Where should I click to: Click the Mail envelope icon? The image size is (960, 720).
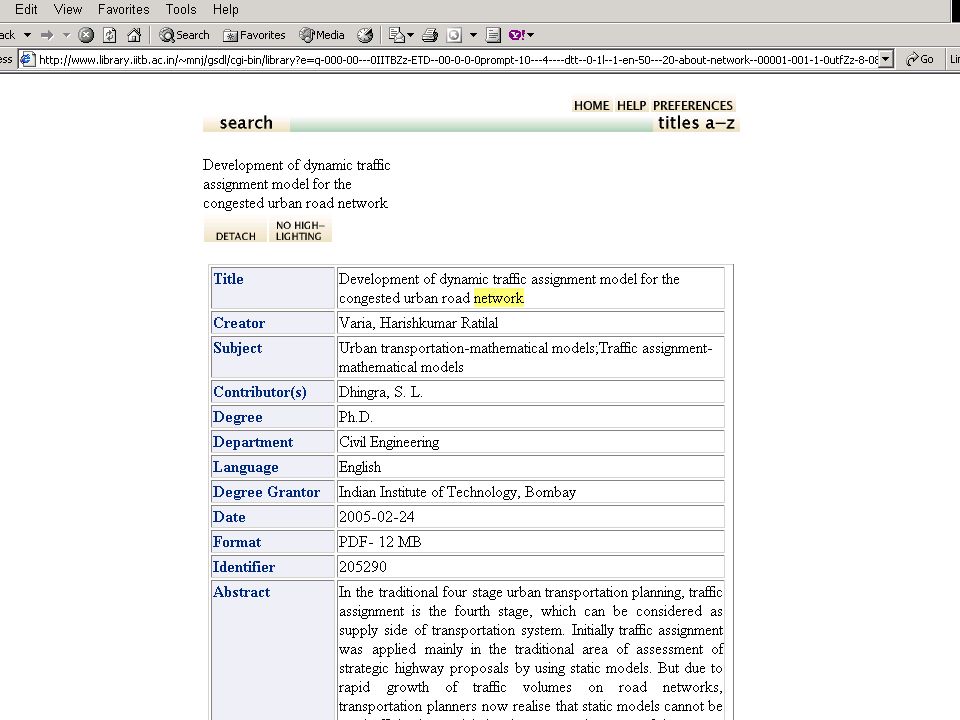tap(396, 35)
